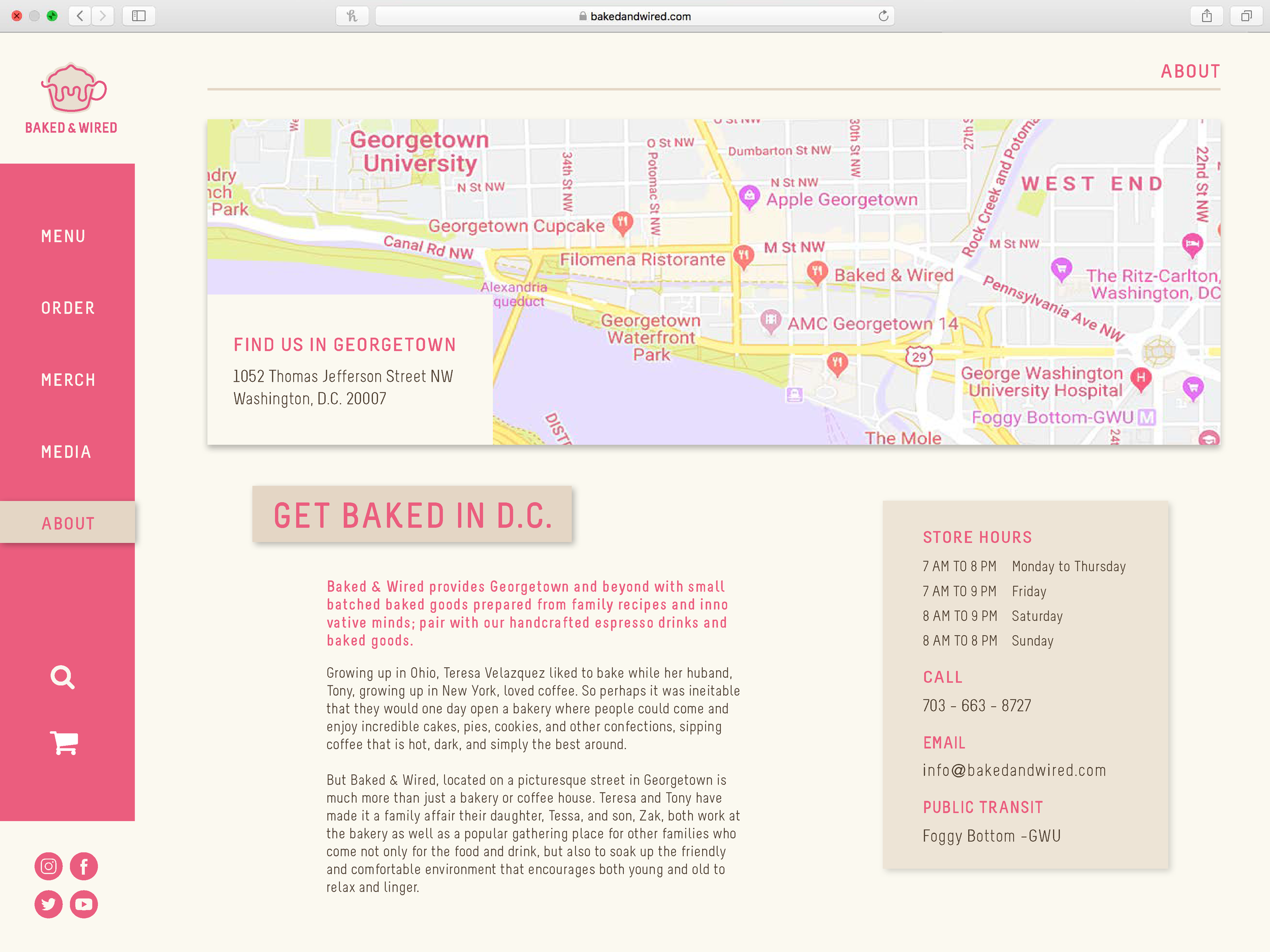Click the ABOUT heading at top right
The image size is (1270, 952).
tap(1190, 71)
